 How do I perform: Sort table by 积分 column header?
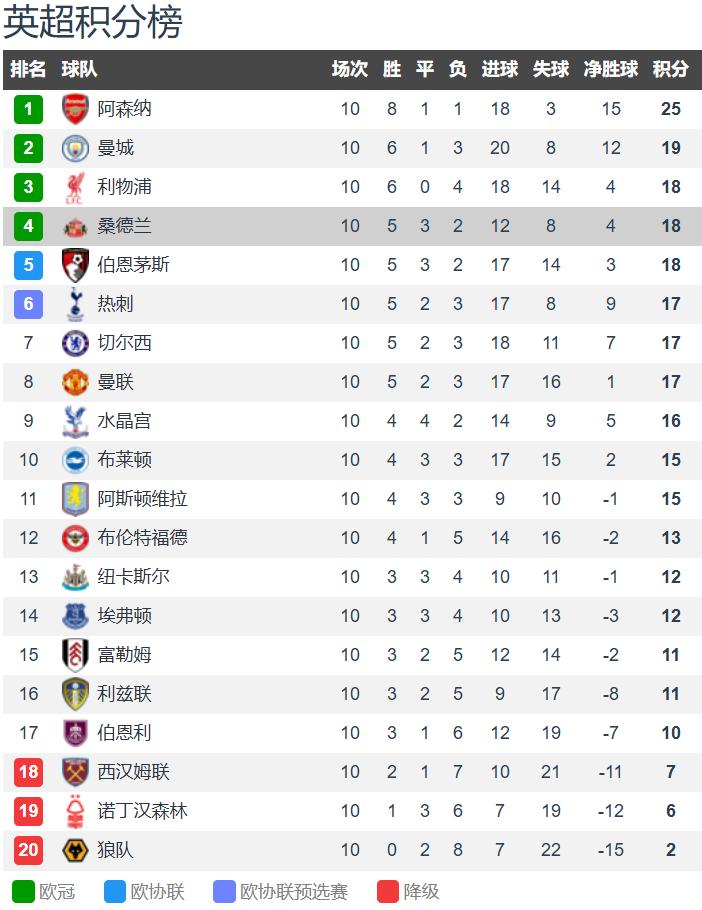pos(670,69)
